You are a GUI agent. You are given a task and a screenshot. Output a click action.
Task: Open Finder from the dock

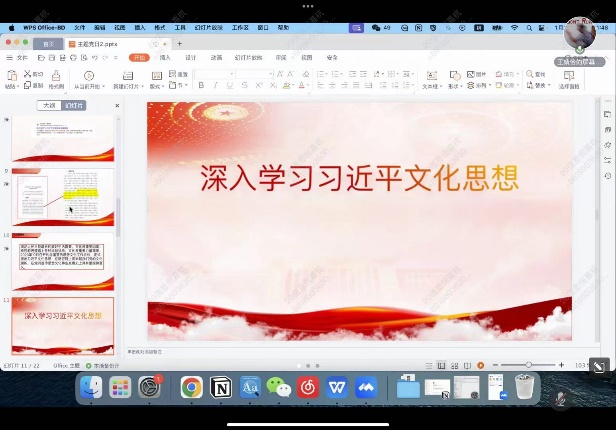coord(92,387)
